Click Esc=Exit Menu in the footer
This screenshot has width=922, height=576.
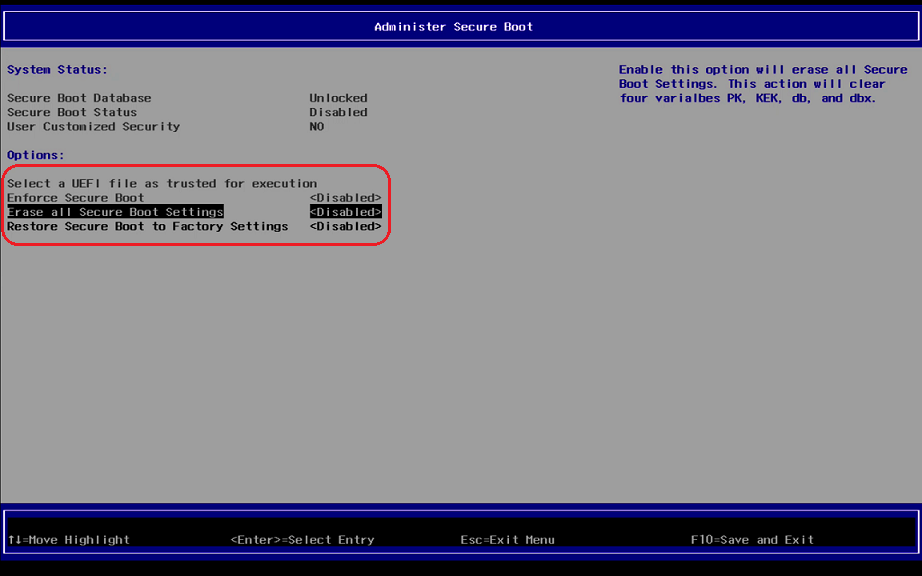coord(507,540)
